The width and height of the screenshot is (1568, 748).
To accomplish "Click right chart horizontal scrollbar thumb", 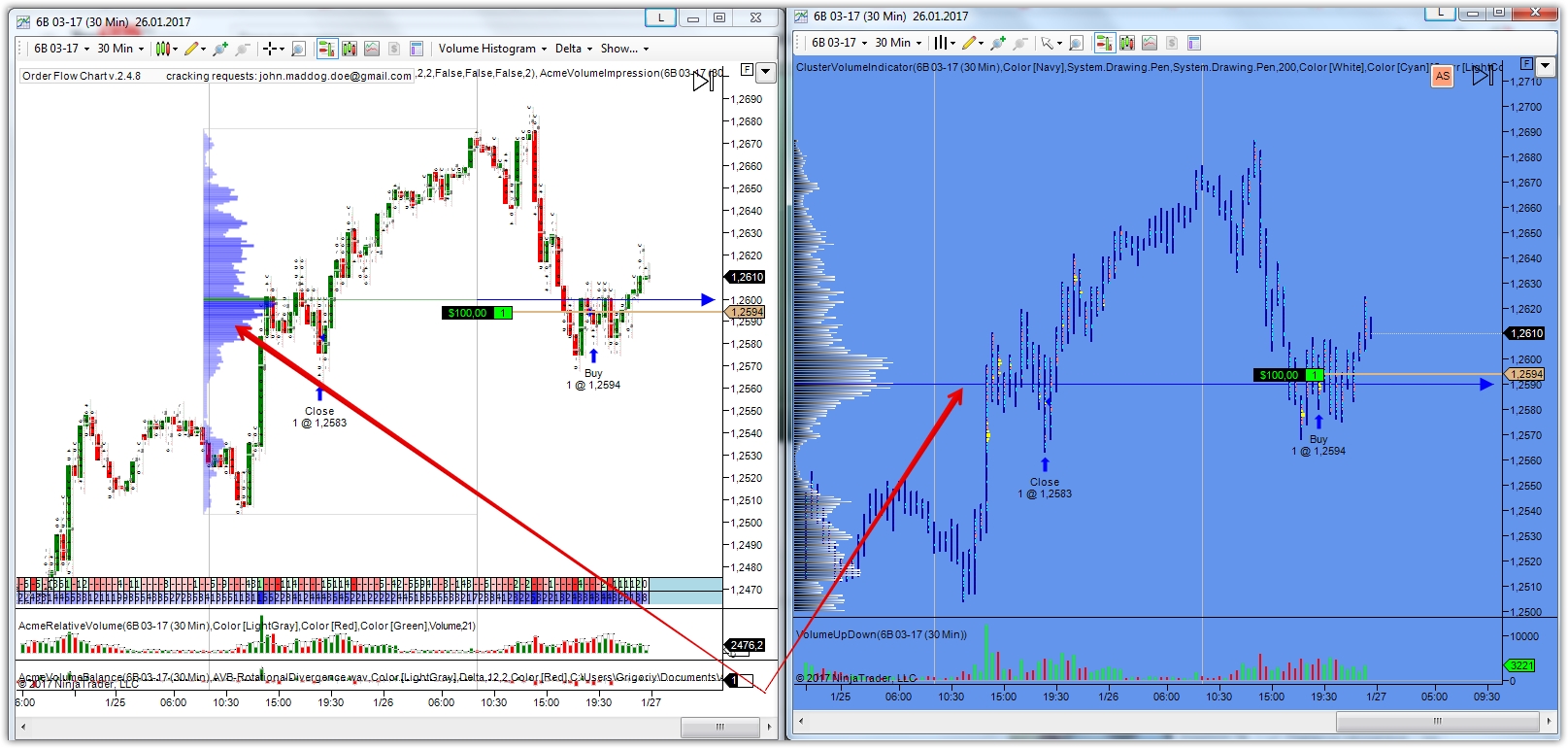I will [x=1438, y=721].
